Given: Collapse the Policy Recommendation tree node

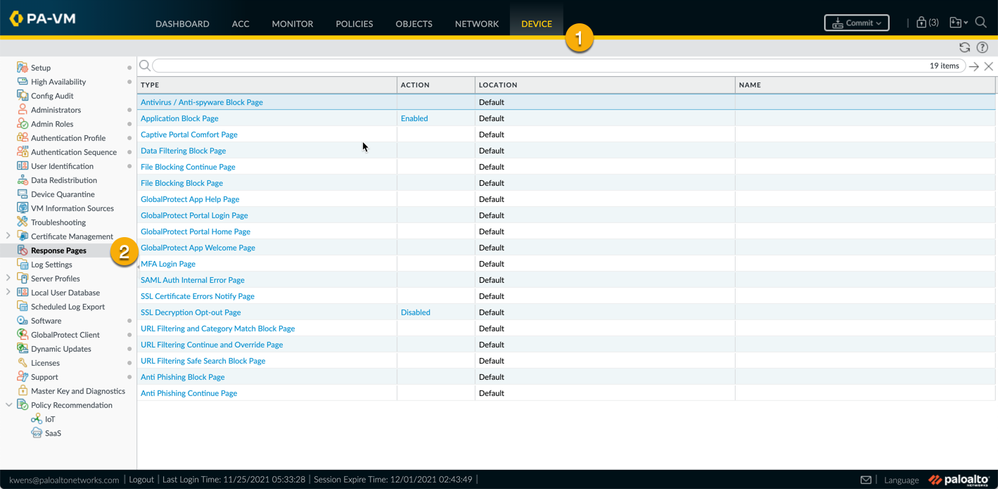Looking at the screenshot, I should (9, 405).
